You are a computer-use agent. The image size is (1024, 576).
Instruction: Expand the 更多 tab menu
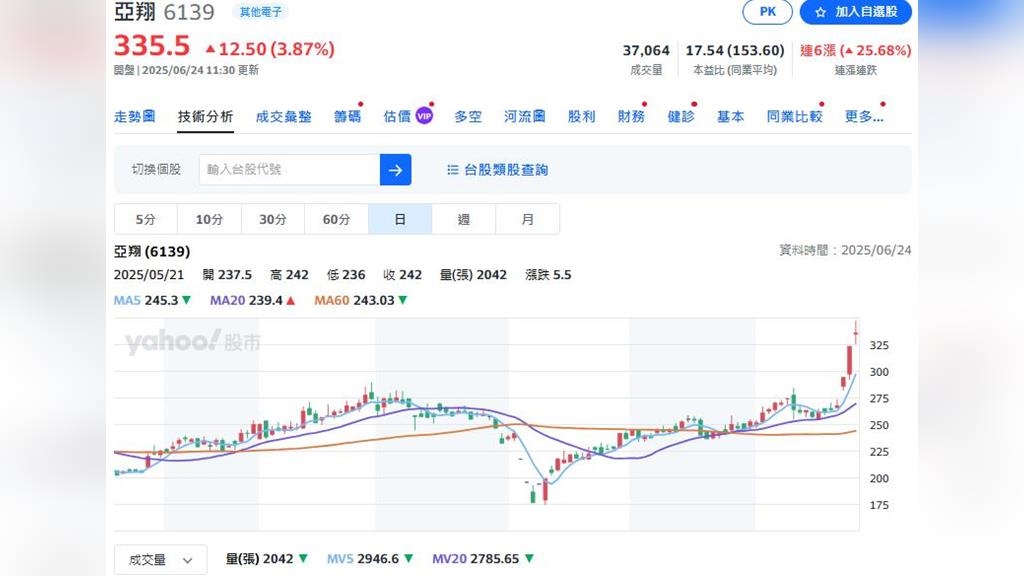tap(864, 116)
